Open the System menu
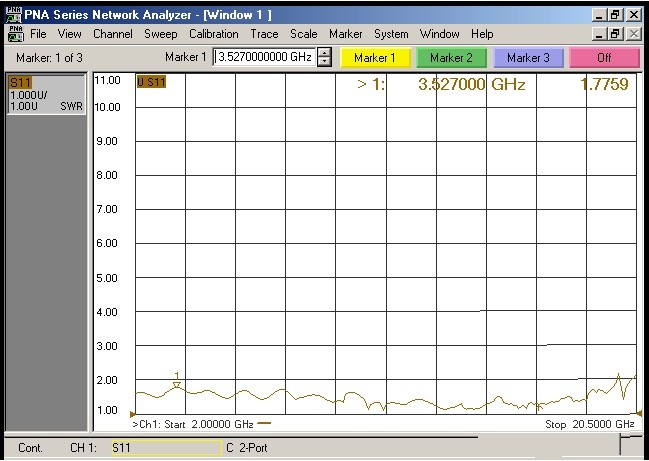The image size is (649, 461). click(x=391, y=34)
